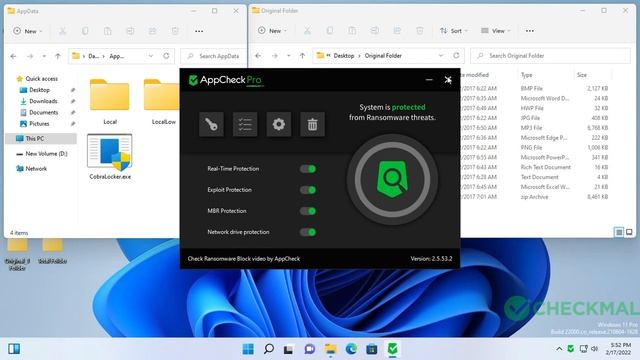Open recent locations chevron in Original Folder window
640x360 pixels.
pos(289,56)
